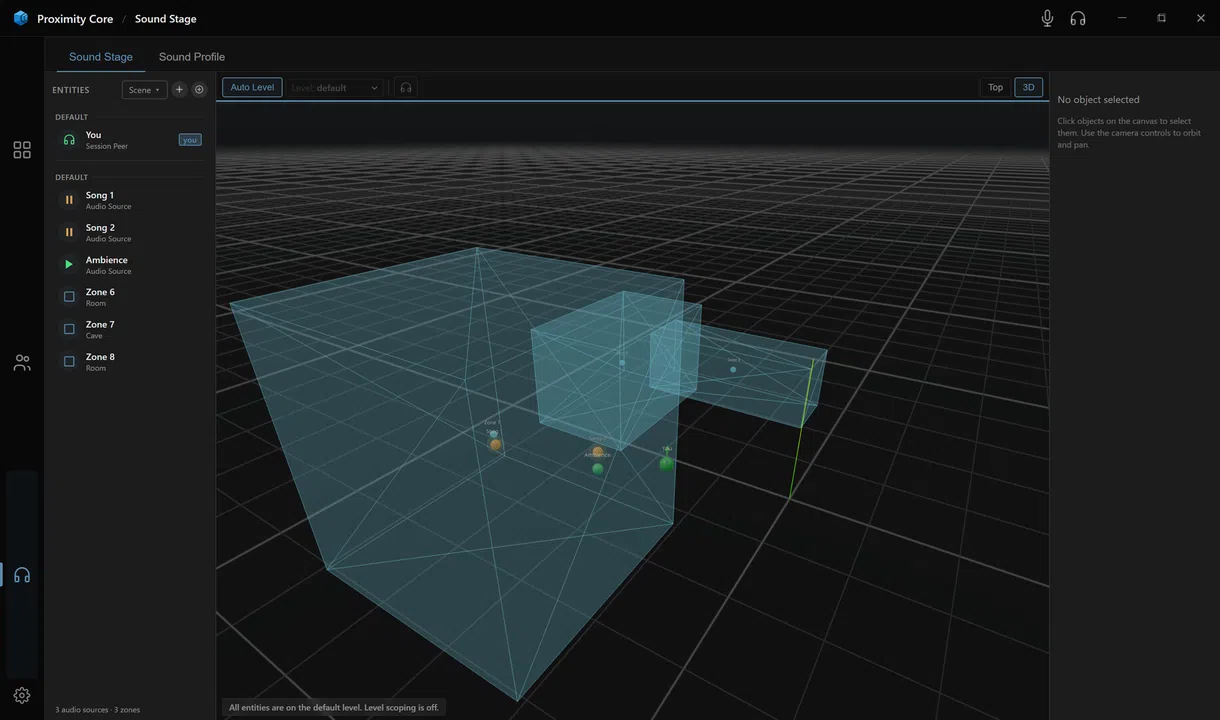
Task: Select Song 1 in entities list
Action: (130, 200)
